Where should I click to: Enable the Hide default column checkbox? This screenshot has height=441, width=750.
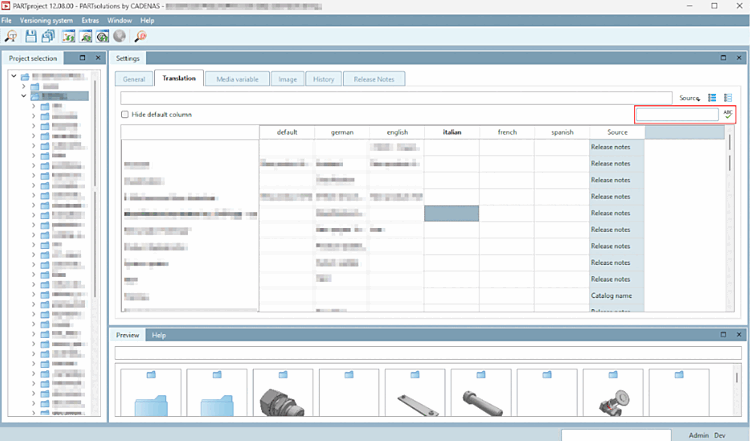tap(125, 115)
